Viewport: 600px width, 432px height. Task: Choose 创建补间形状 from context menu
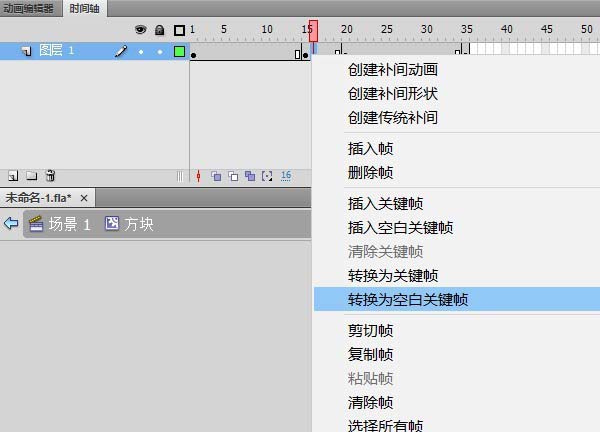tap(393, 94)
